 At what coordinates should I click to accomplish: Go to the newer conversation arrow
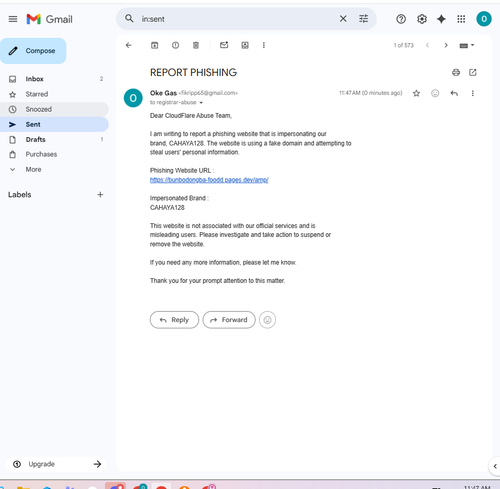click(427, 45)
